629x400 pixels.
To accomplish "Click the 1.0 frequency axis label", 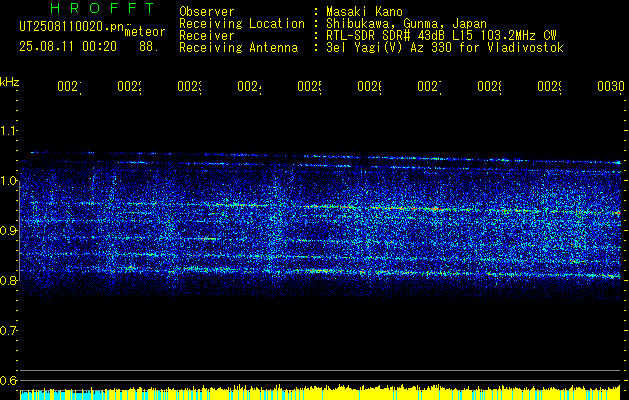I will pyautogui.click(x=8, y=181).
